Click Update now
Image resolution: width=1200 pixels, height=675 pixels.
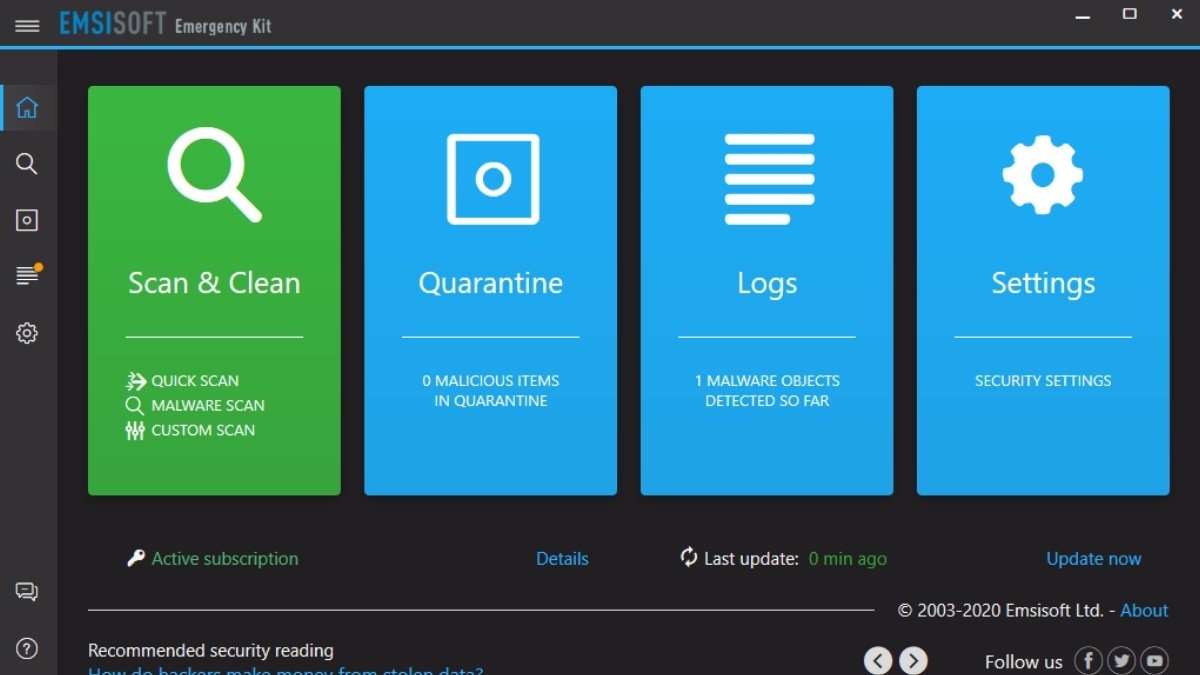(1094, 559)
